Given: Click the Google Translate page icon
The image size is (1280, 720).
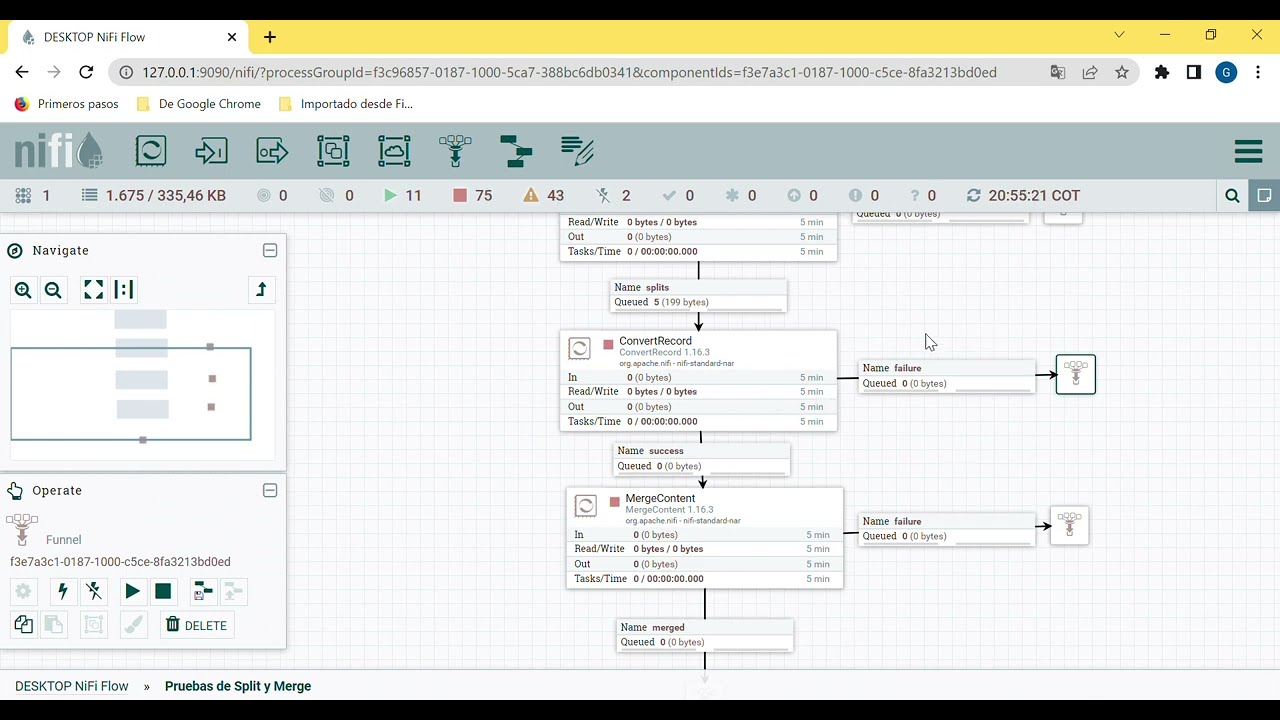Looking at the screenshot, I should 1058,72.
